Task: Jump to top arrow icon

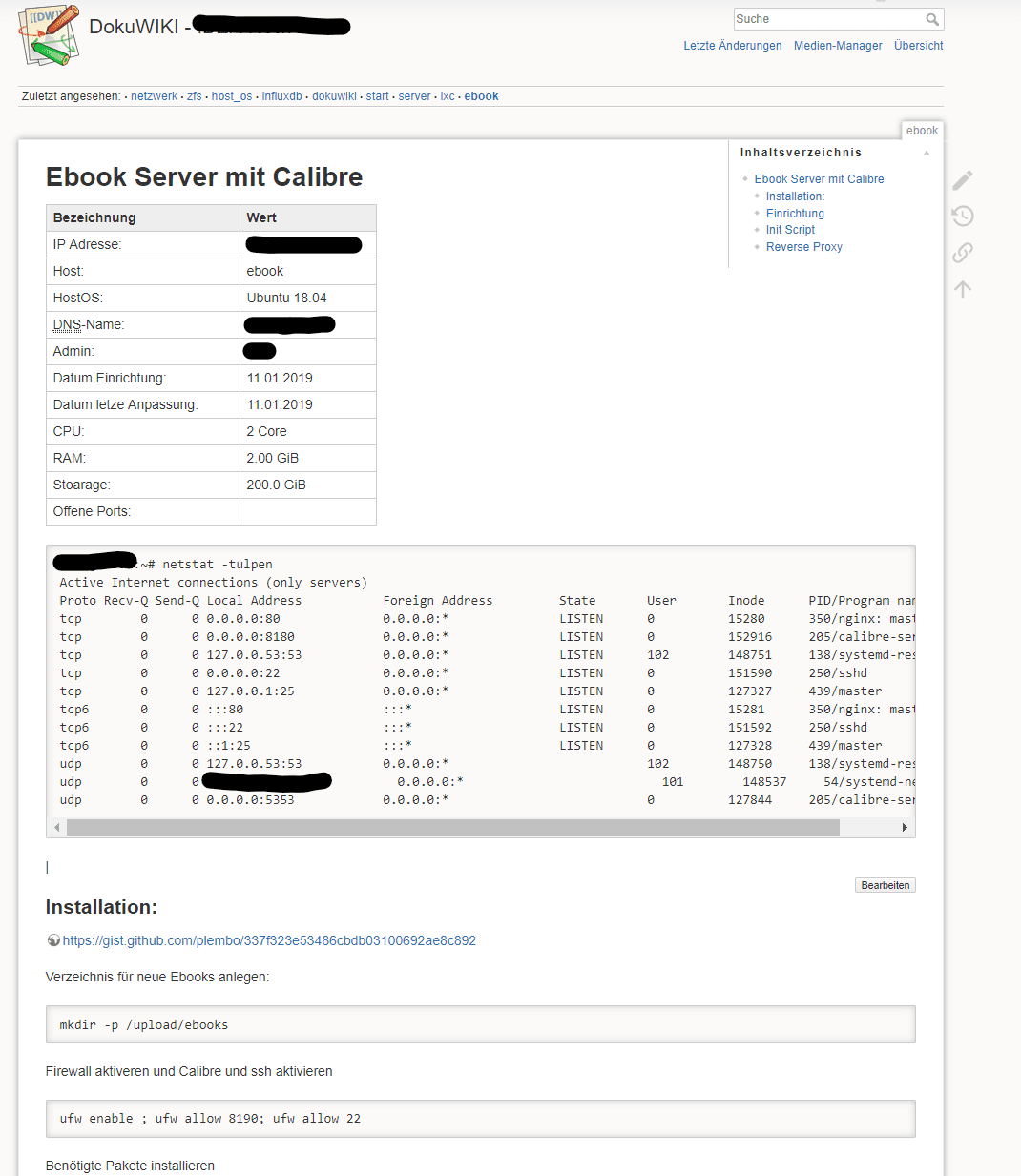Action: (963, 289)
